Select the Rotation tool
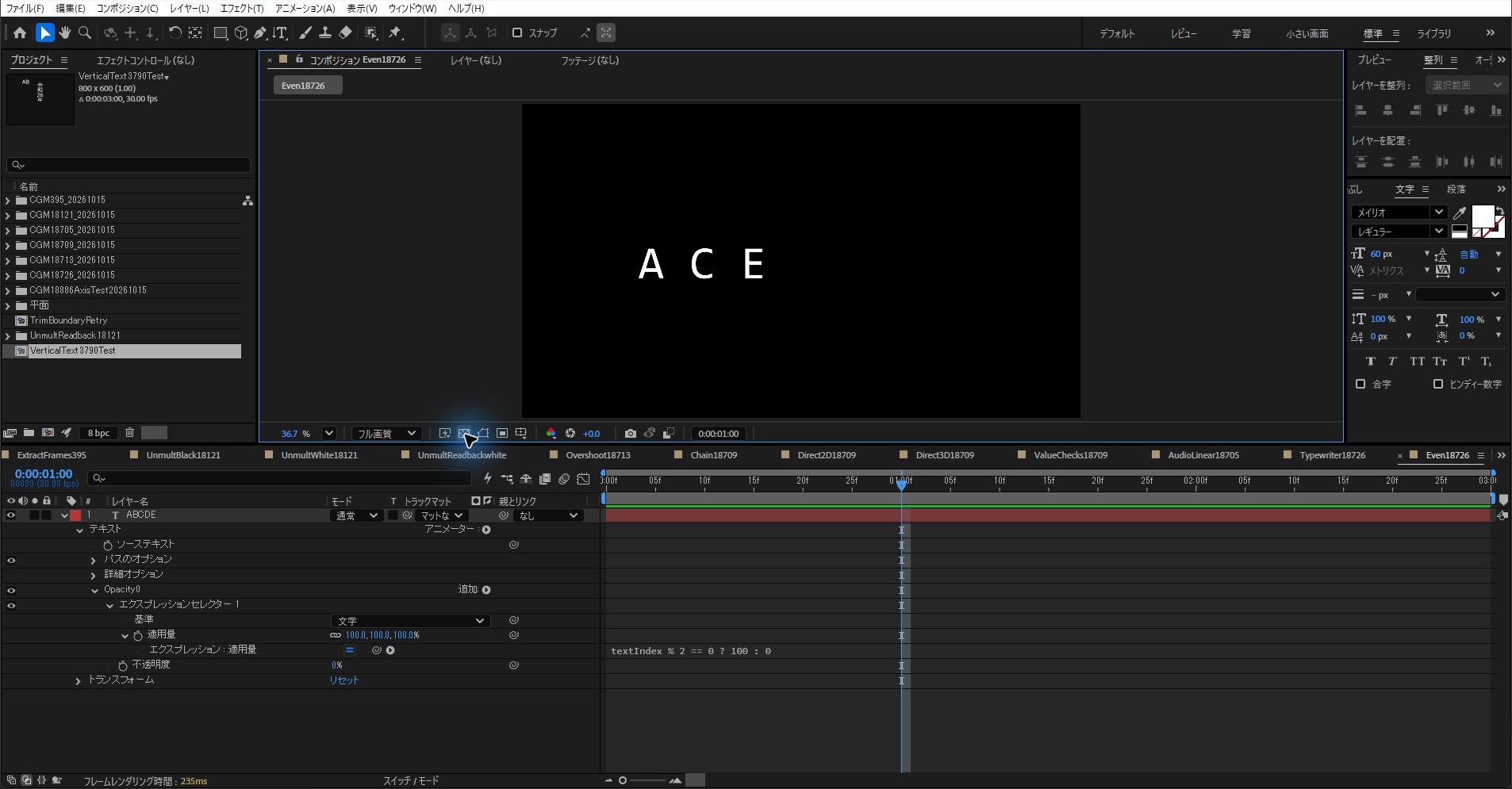Image resolution: width=1512 pixels, height=789 pixels. click(175, 33)
